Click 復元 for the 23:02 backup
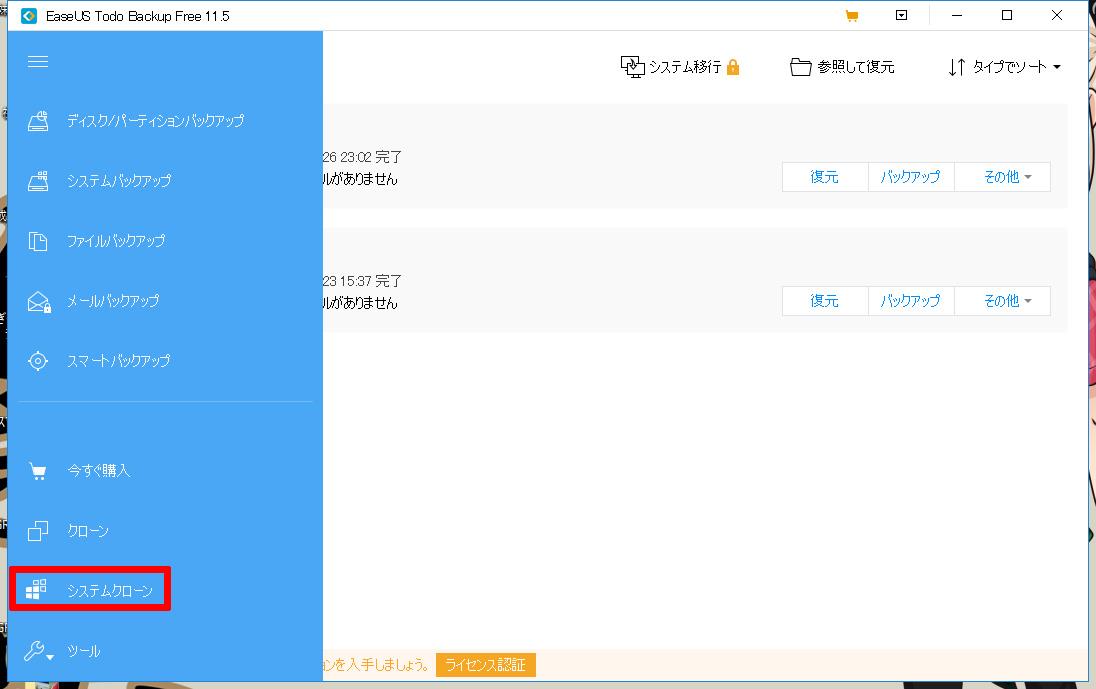This screenshot has height=689, width=1096. click(825, 177)
